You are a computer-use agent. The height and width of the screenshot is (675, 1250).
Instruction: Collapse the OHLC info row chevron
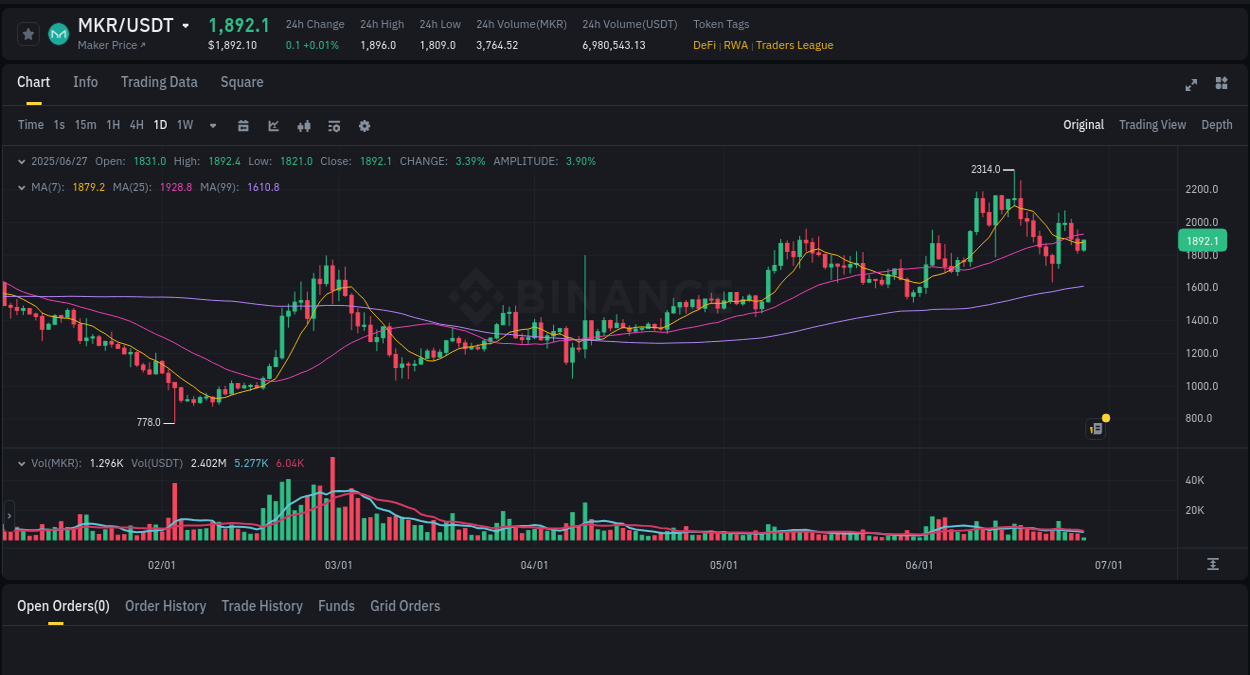coord(22,160)
